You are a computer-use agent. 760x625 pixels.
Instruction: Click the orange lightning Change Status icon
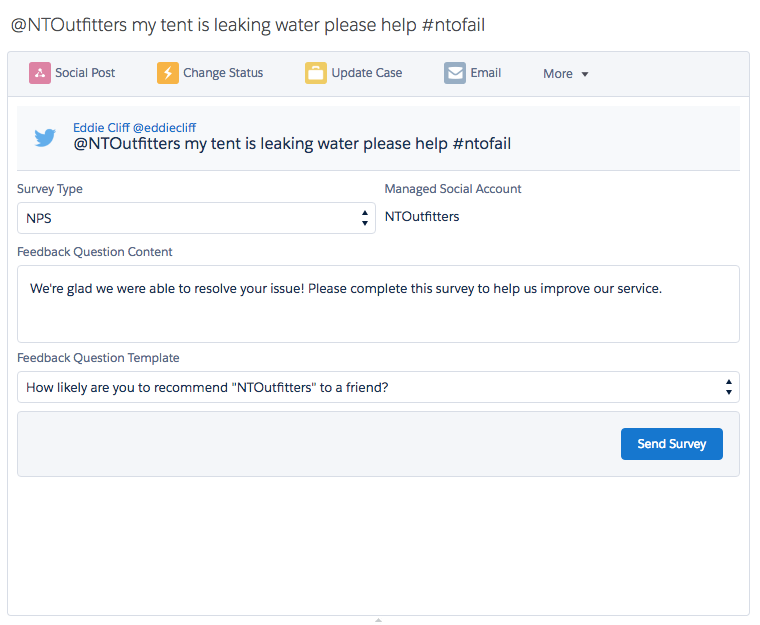coord(167,73)
